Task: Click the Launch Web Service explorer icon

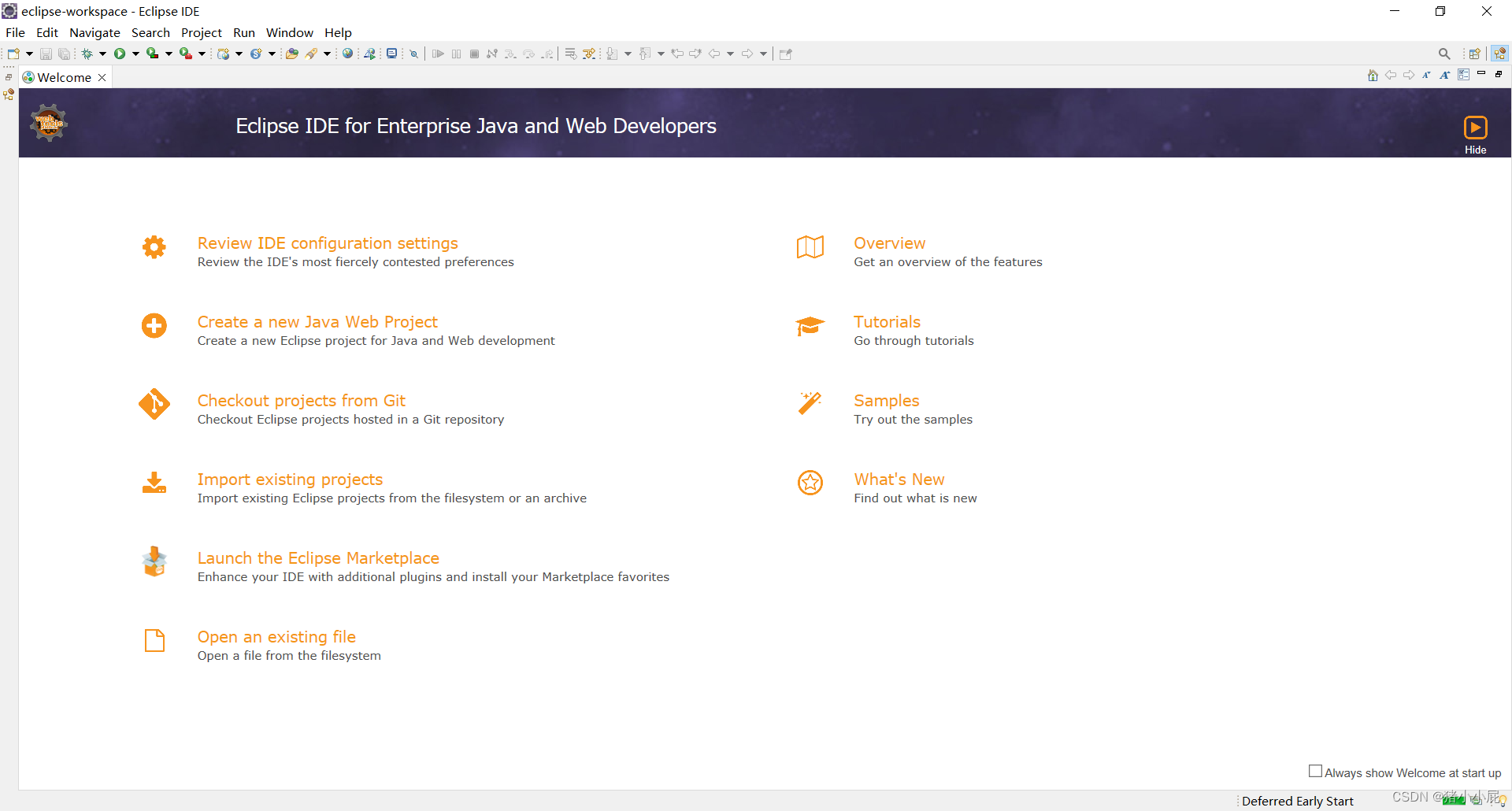Action: tap(369, 54)
